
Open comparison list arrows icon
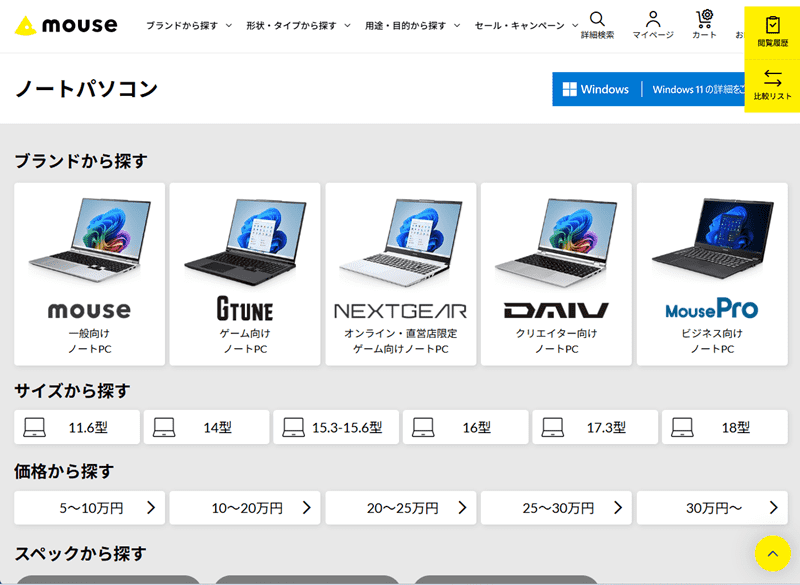pos(772,78)
